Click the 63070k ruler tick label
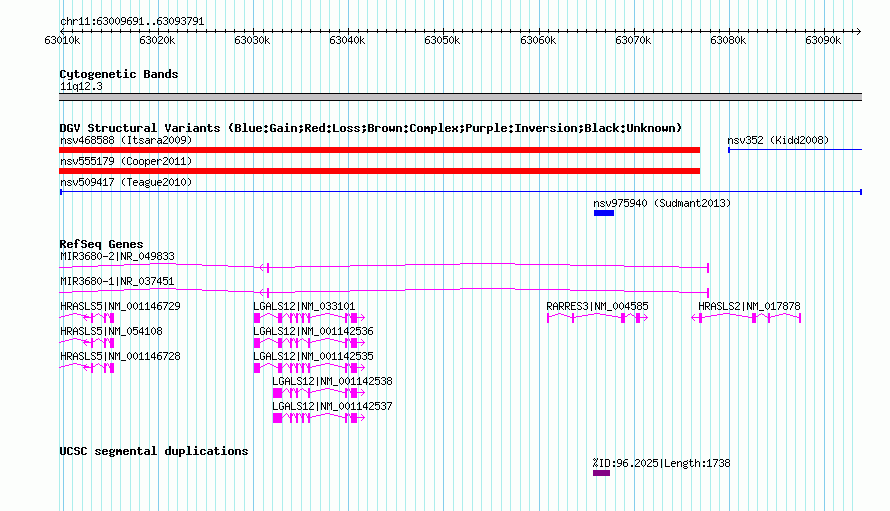Viewport: 890px width, 511px height. click(633, 41)
